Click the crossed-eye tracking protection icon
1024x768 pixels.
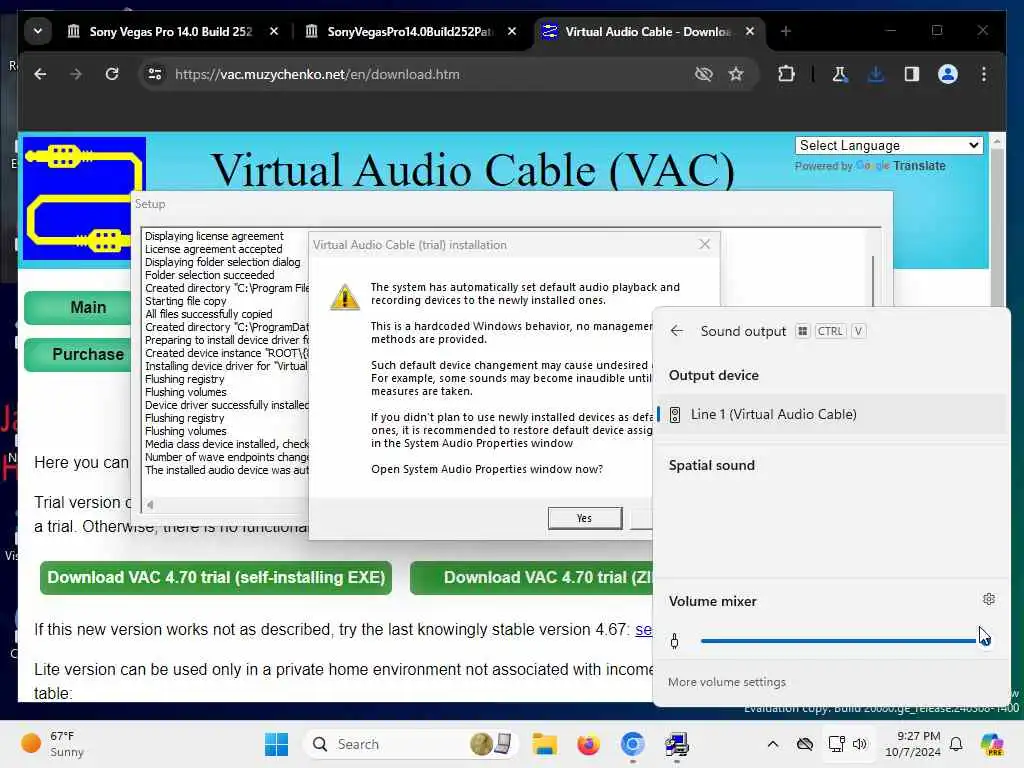pos(703,74)
